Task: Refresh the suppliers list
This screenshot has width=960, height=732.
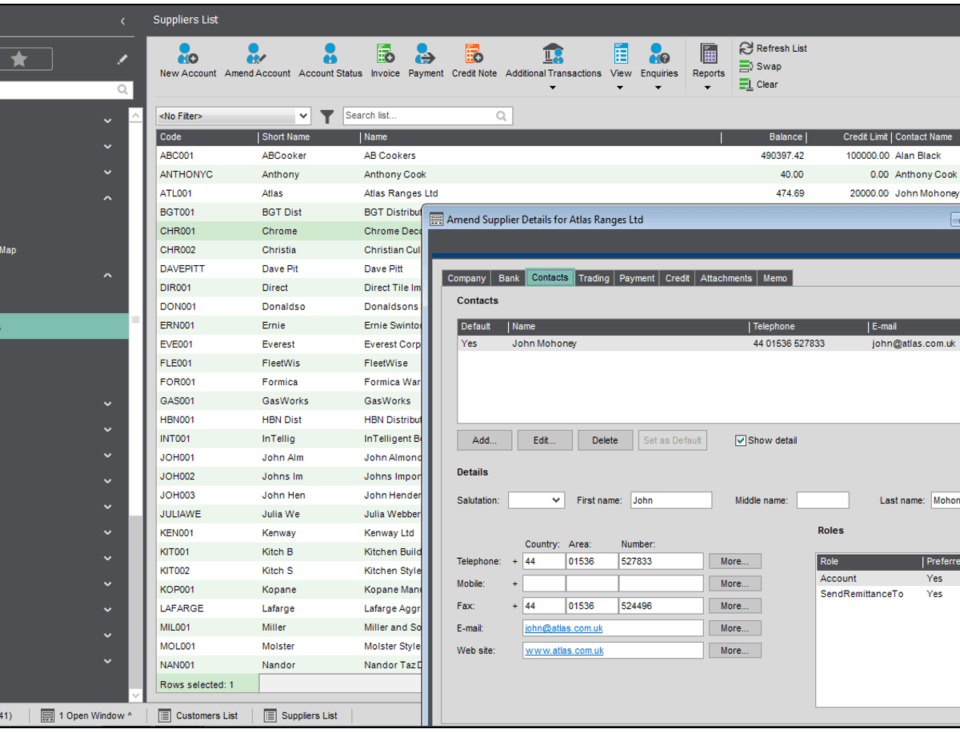Action: pos(773,48)
